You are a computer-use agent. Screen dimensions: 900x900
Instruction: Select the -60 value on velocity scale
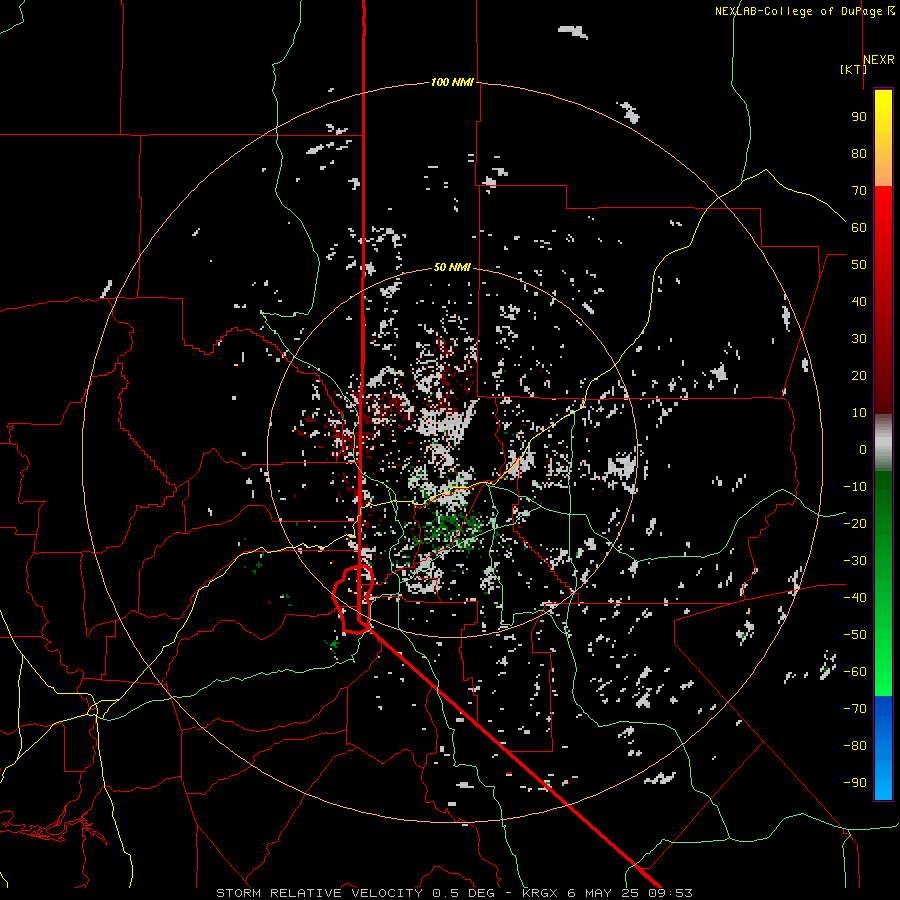point(855,672)
